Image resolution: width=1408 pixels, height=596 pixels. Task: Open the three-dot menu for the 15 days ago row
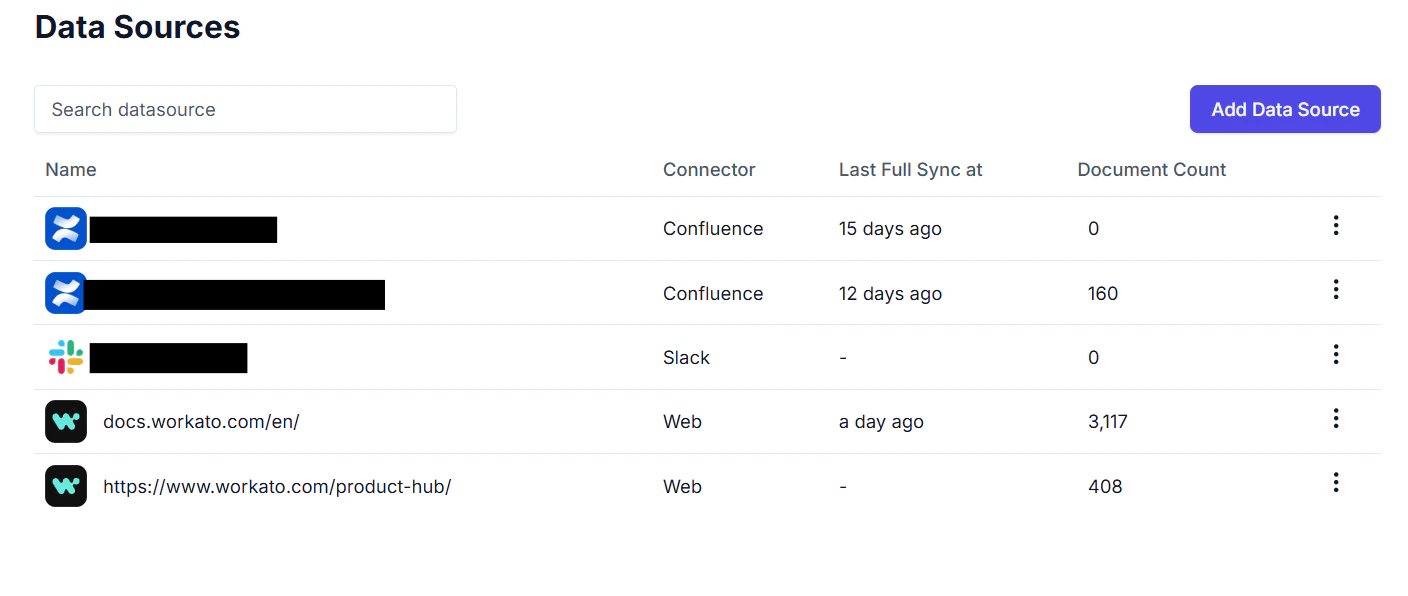[x=1335, y=226]
